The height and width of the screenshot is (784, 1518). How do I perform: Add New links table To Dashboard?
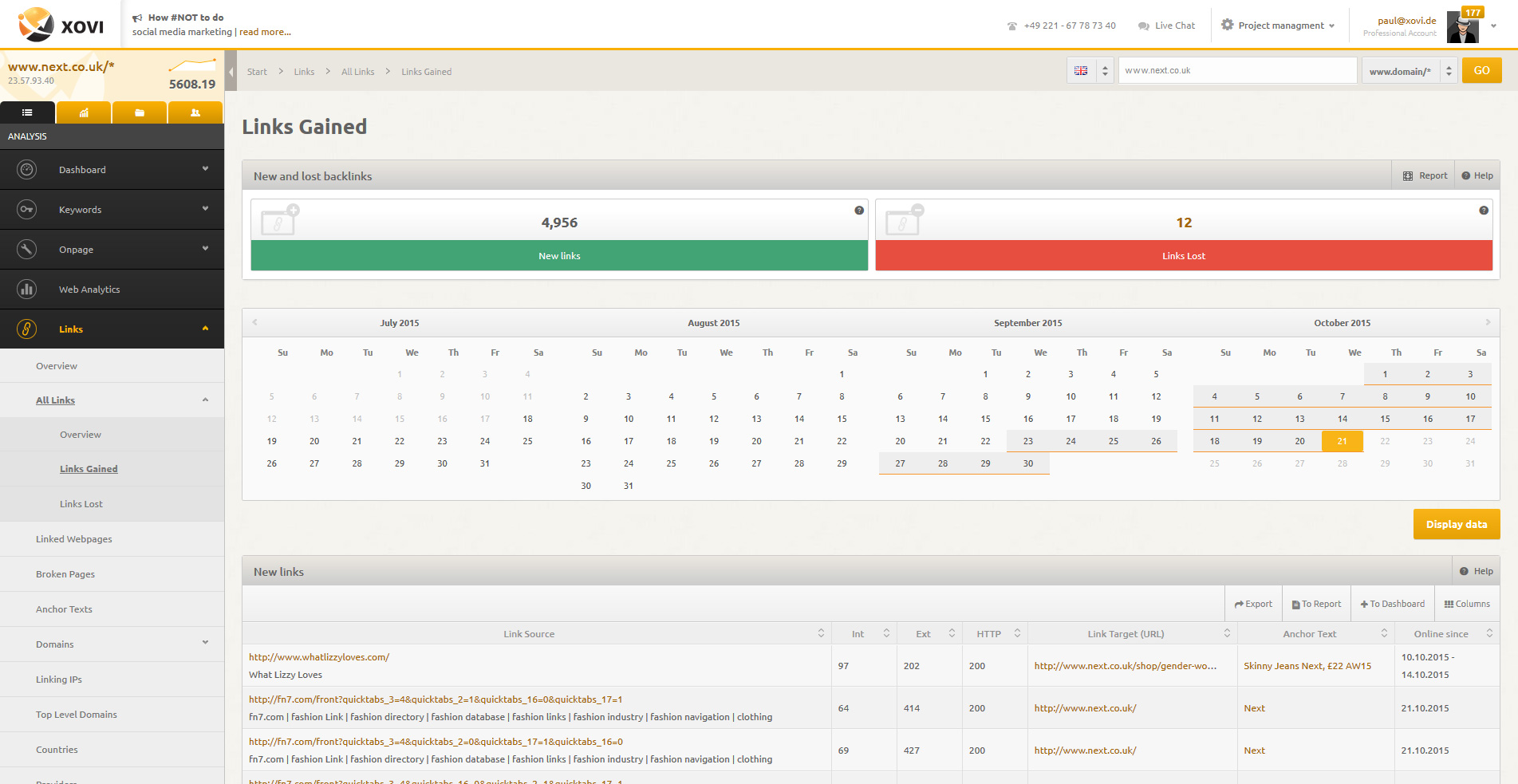1393,604
